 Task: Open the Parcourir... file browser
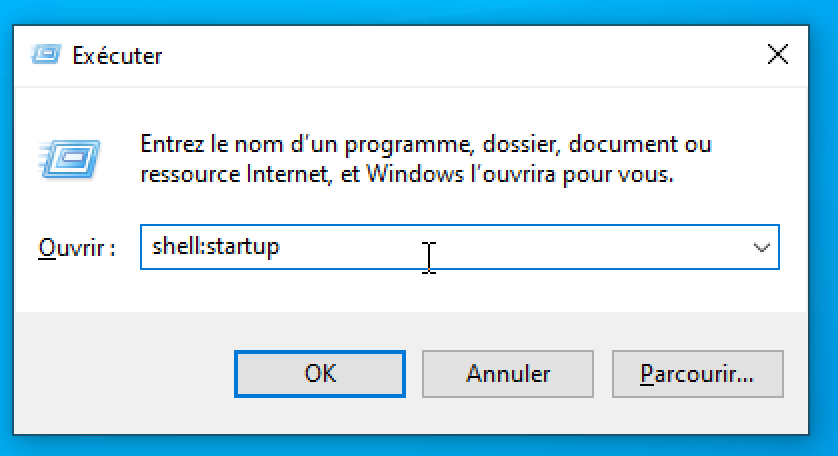[697, 374]
